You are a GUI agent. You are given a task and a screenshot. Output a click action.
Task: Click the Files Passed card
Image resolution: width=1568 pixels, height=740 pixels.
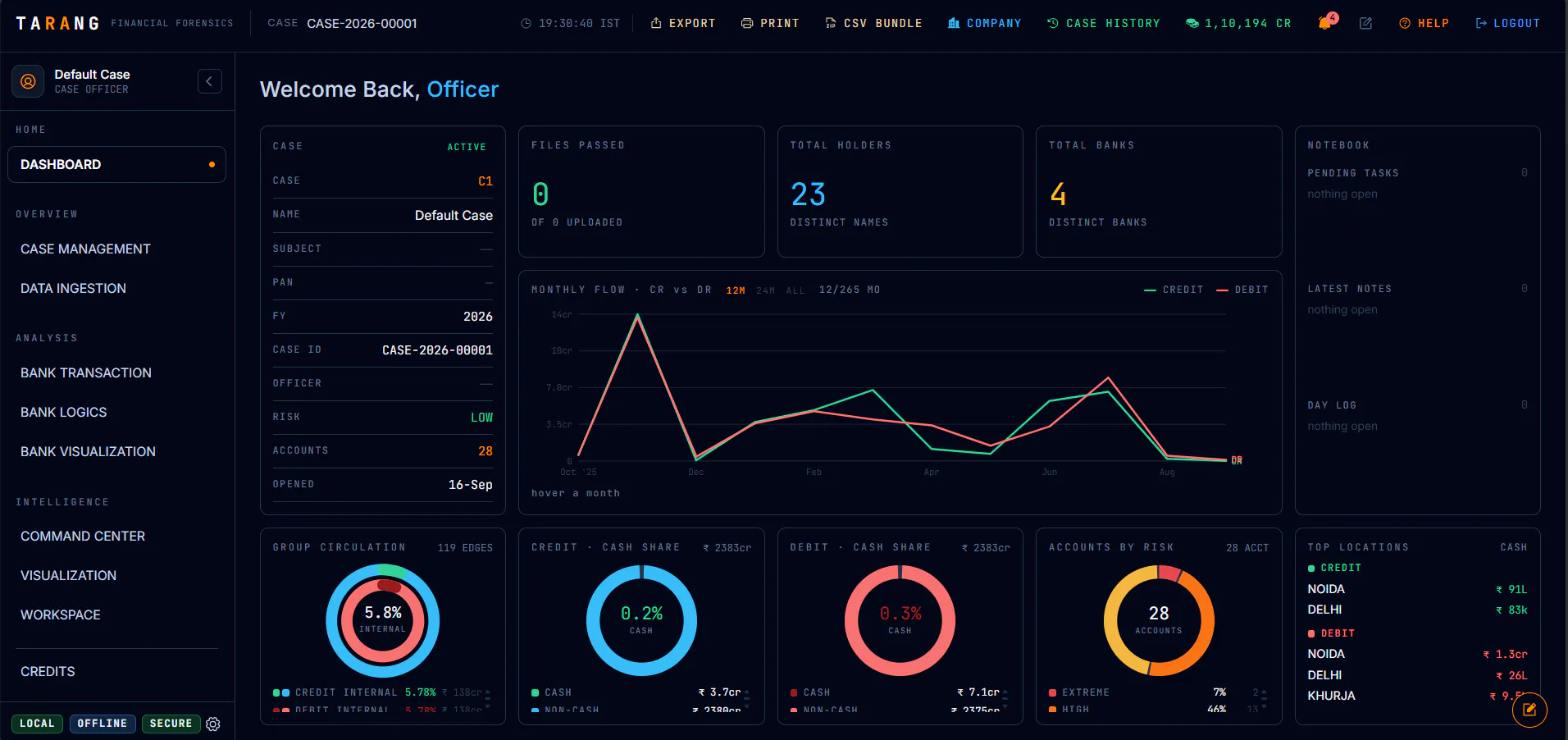point(641,191)
